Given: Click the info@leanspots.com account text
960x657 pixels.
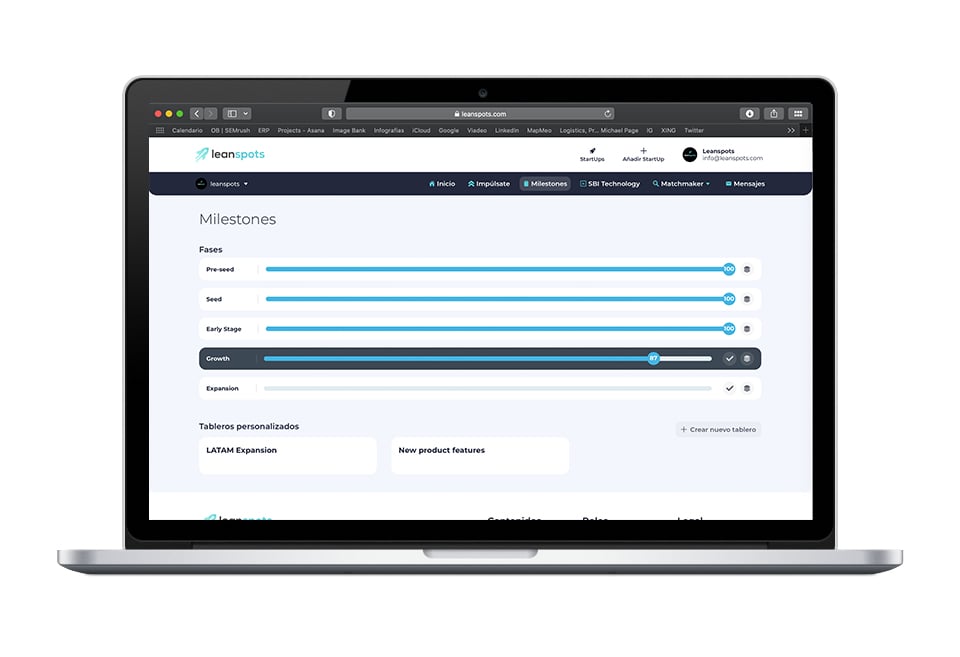Looking at the screenshot, I should (732, 158).
